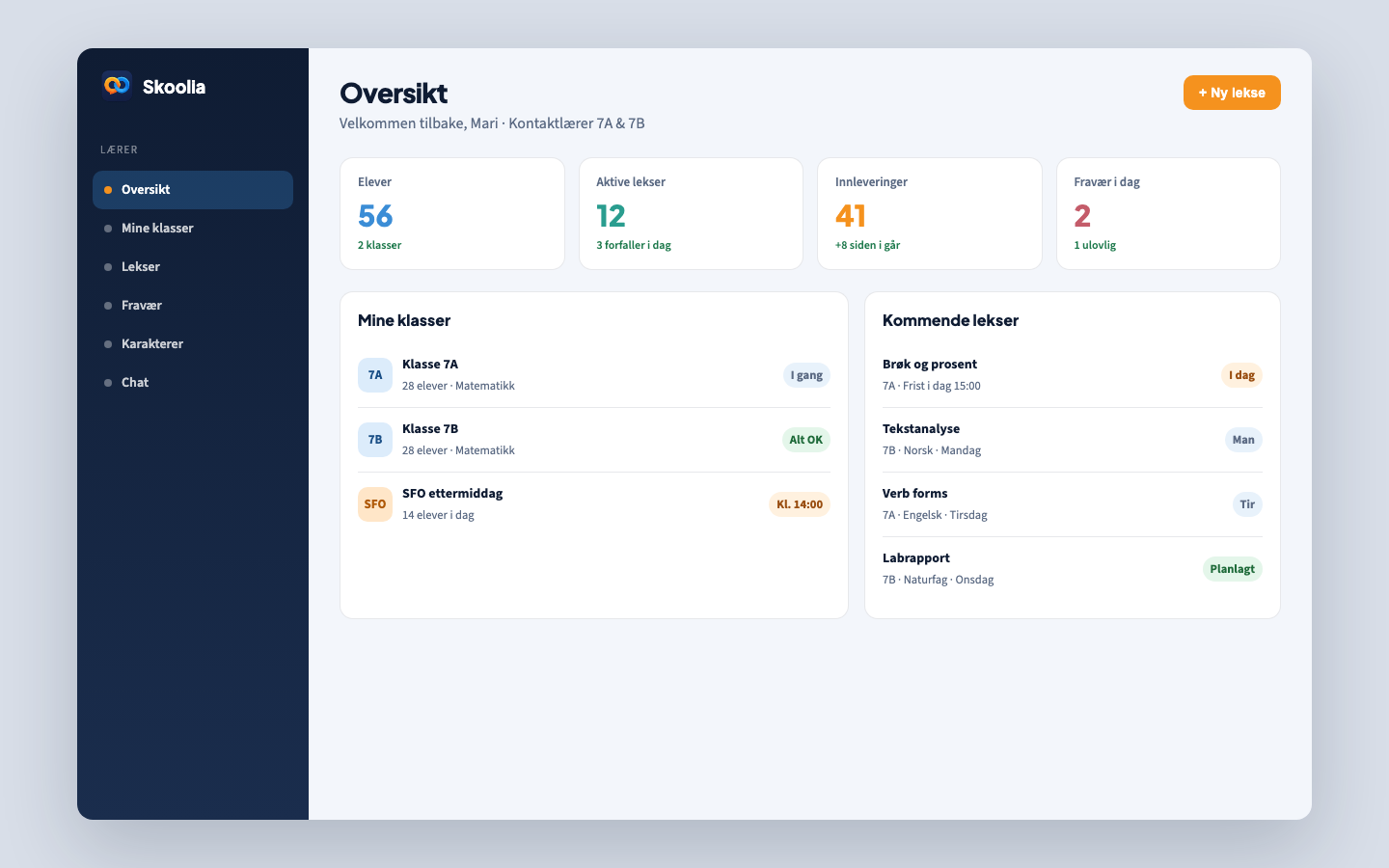Click the 1 ulovlig text
The image size is (1389, 868).
pos(1095,245)
